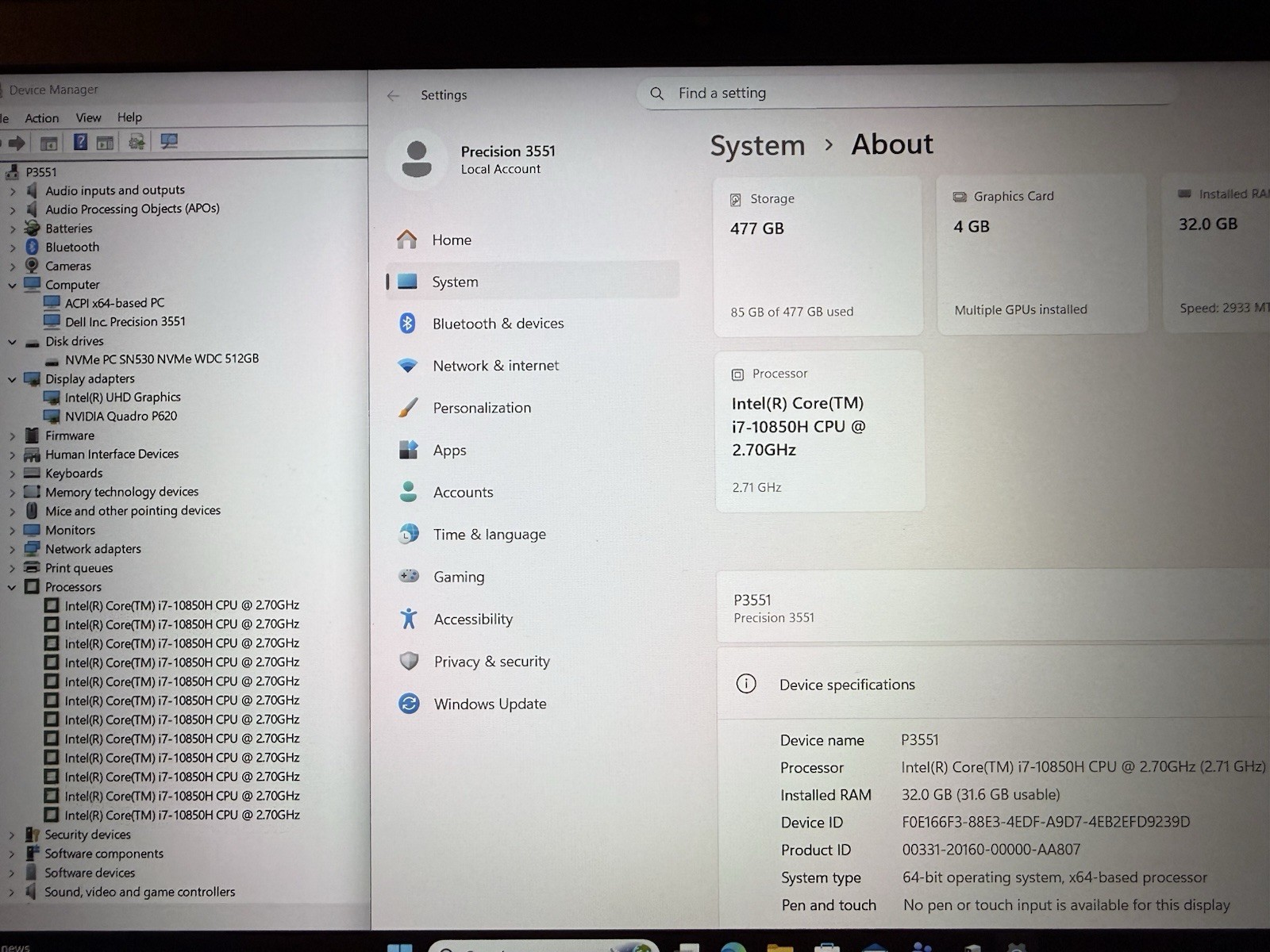Viewport: 1270px width, 952px height.
Task: Click the Cameras icon in Device Manager tree
Action: tap(32, 266)
